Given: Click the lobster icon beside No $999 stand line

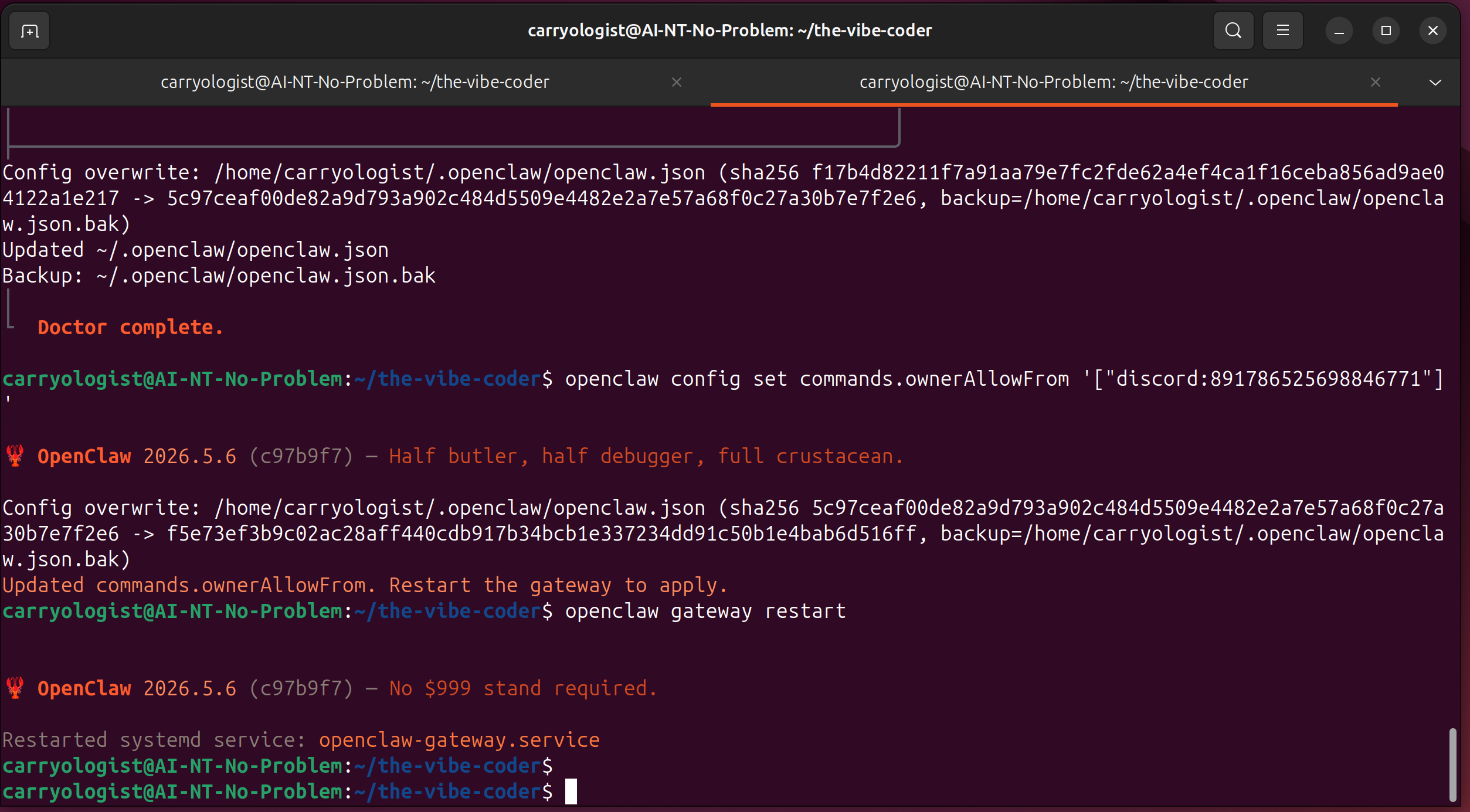Looking at the screenshot, I should [x=15, y=688].
